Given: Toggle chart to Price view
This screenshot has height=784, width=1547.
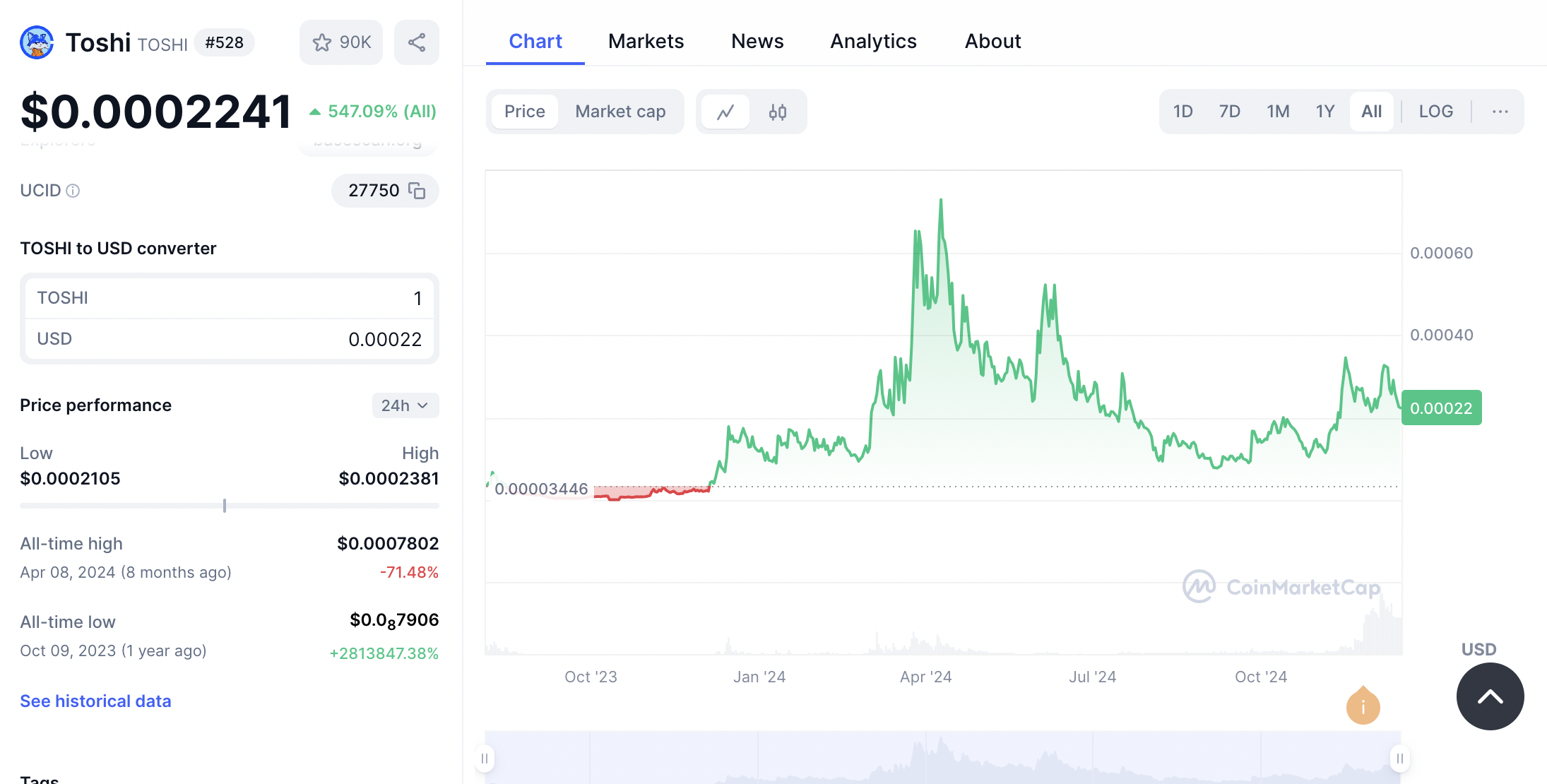Looking at the screenshot, I should click(525, 112).
